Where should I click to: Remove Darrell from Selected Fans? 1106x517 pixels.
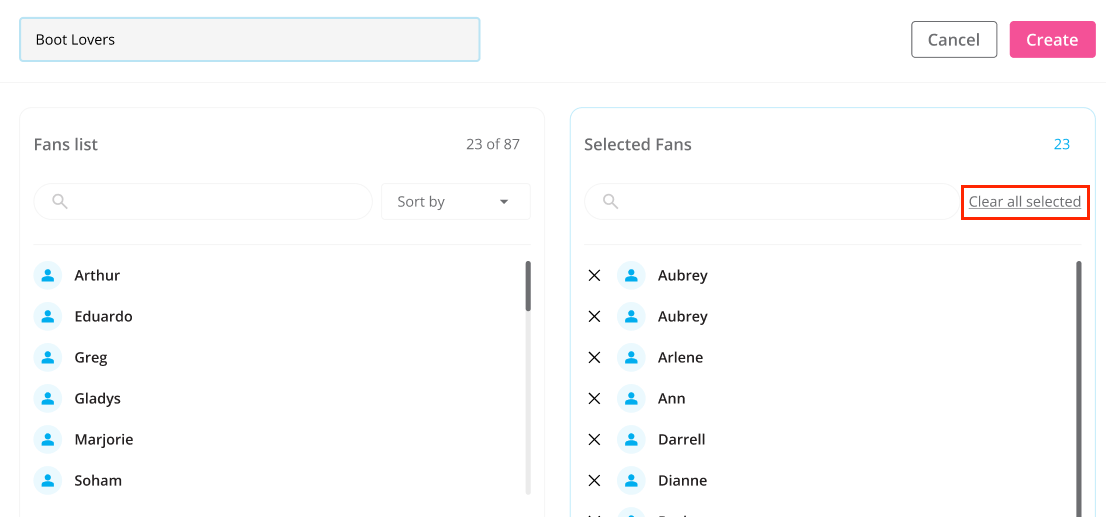tap(594, 439)
